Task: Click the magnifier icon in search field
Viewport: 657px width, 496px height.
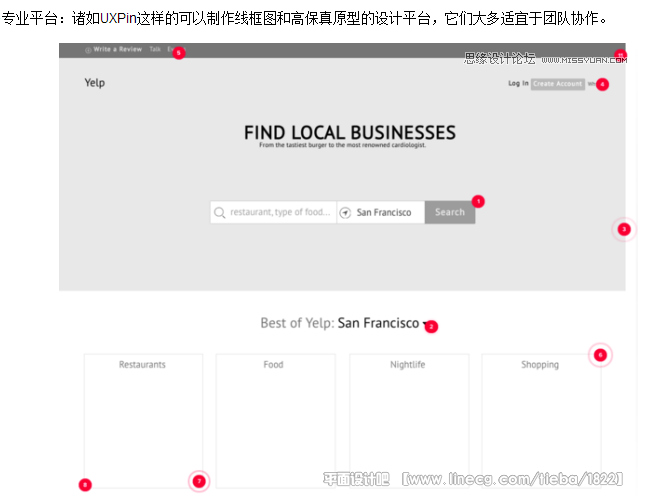Action: point(220,212)
